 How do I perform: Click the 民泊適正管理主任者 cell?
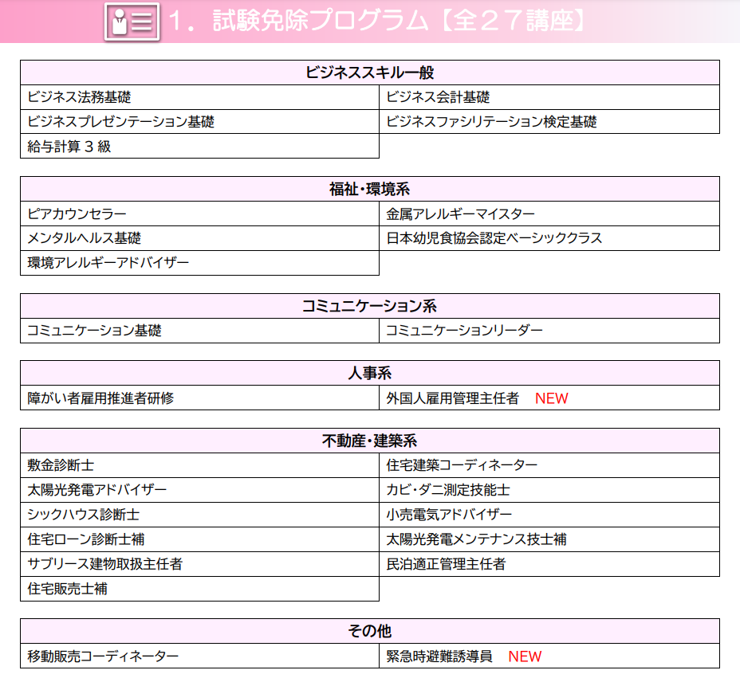click(x=549, y=564)
